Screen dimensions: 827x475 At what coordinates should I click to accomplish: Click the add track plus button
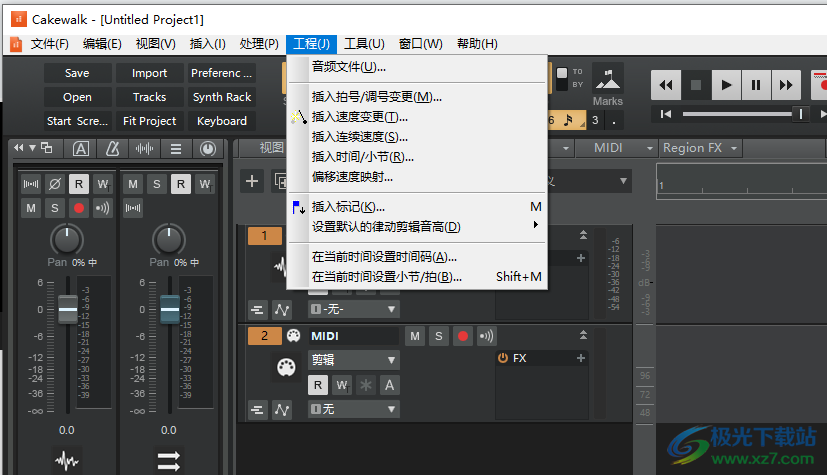(x=252, y=181)
